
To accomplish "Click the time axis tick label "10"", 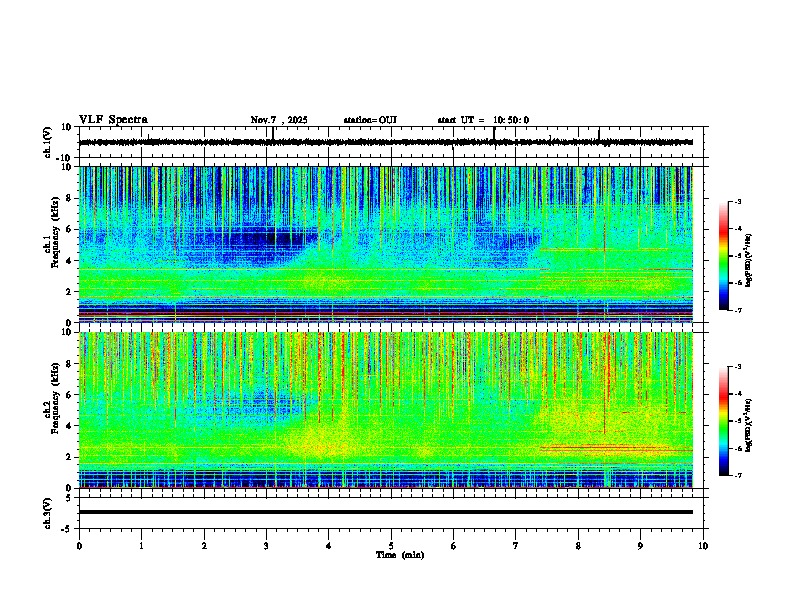I will tap(703, 546).
